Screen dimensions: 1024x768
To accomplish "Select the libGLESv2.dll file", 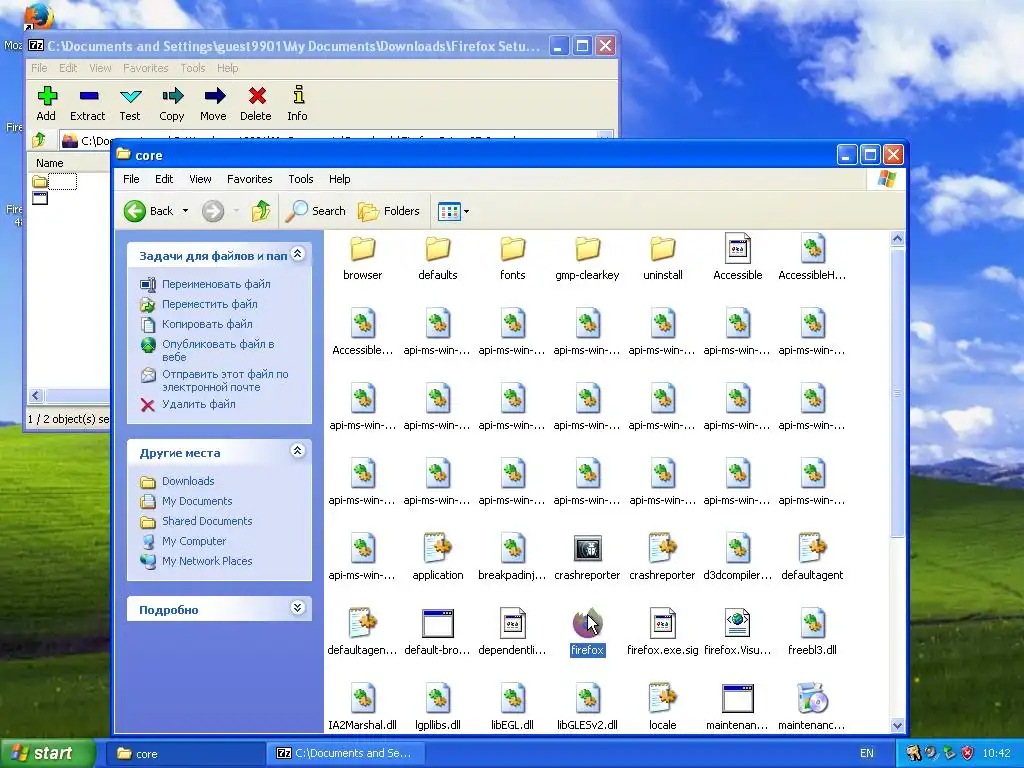I will click(x=587, y=707).
